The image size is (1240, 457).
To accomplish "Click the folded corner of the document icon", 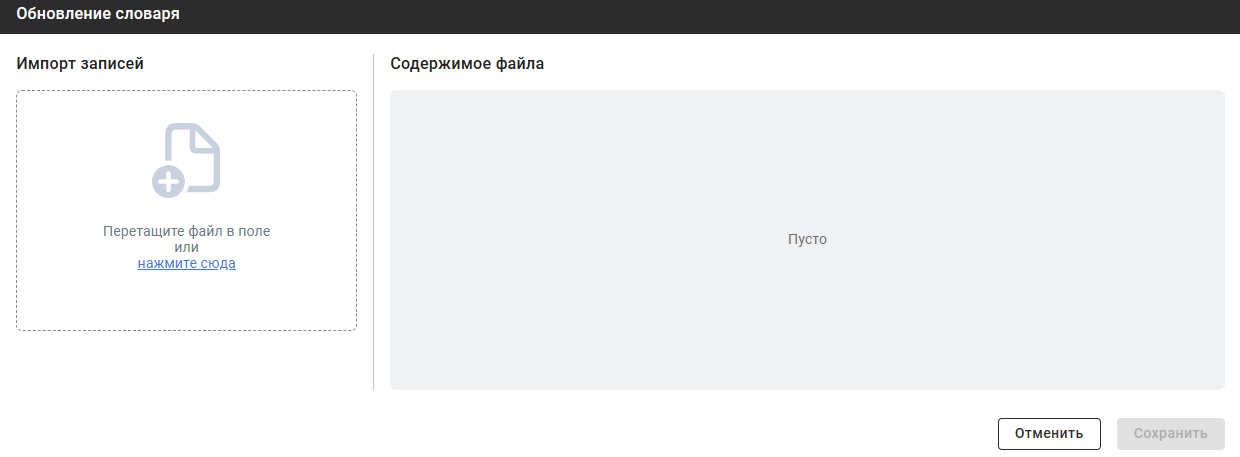I will (x=208, y=138).
